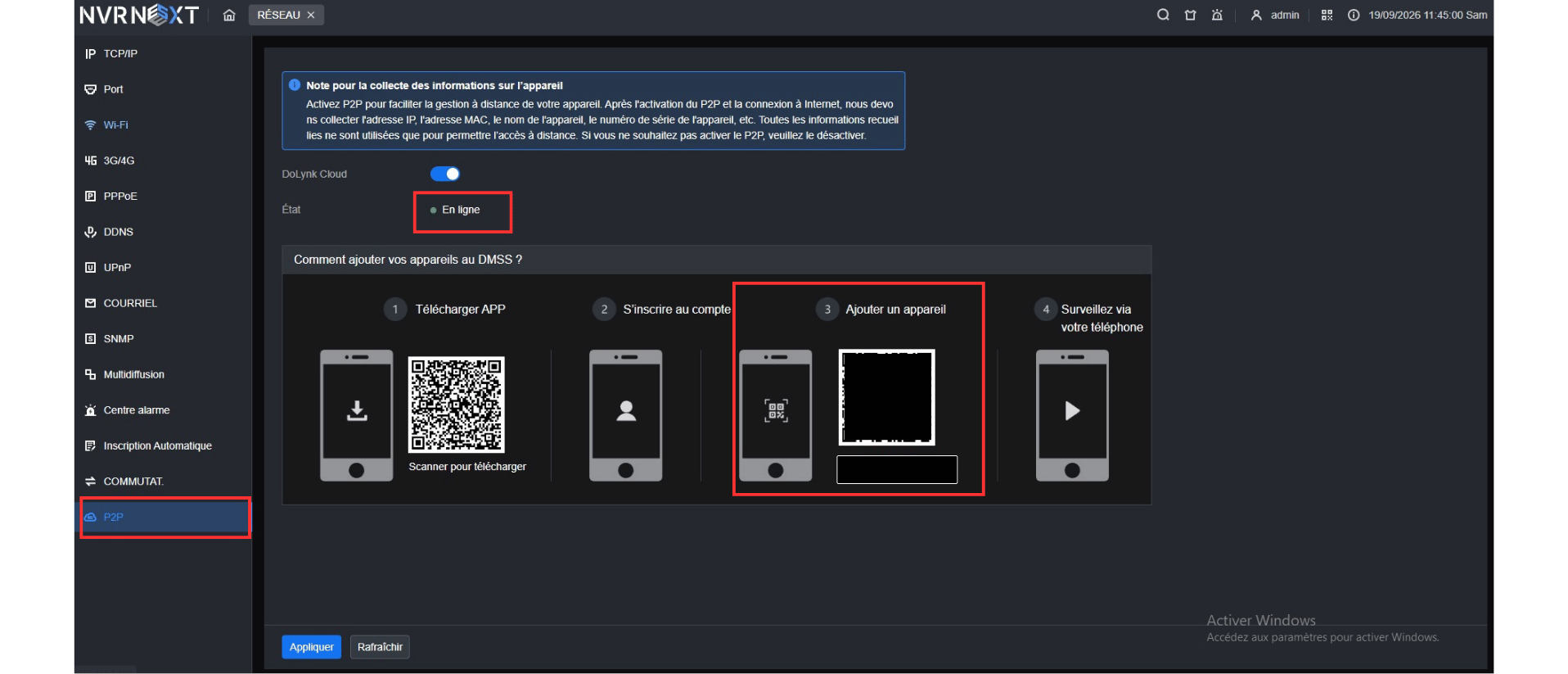1568x674 pixels.
Task: Click 'Comment ajouter vos appareils au DMSS ?' heading
Action: coord(408,260)
